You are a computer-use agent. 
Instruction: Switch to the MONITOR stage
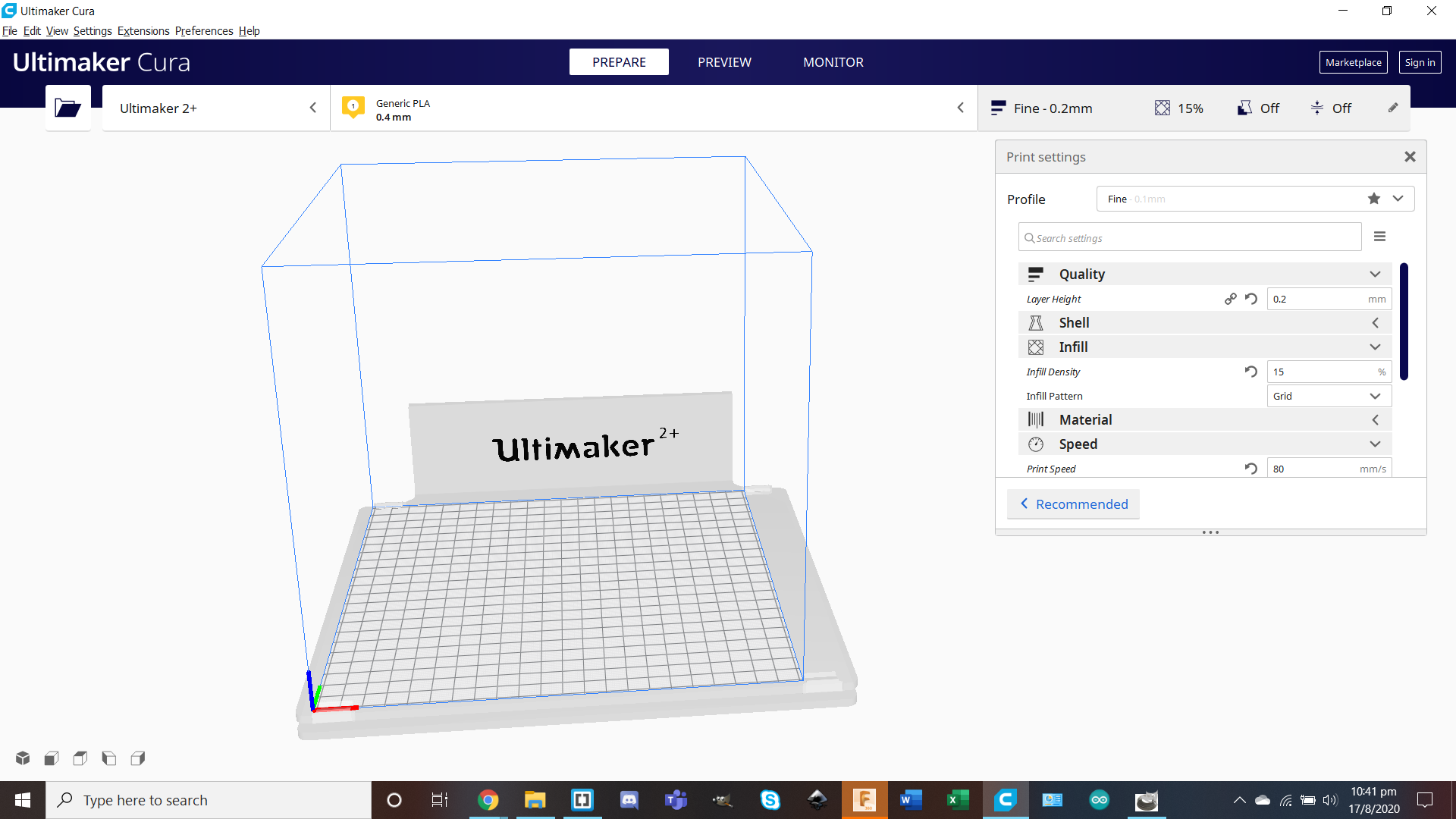pyautogui.click(x=833, y=62)
